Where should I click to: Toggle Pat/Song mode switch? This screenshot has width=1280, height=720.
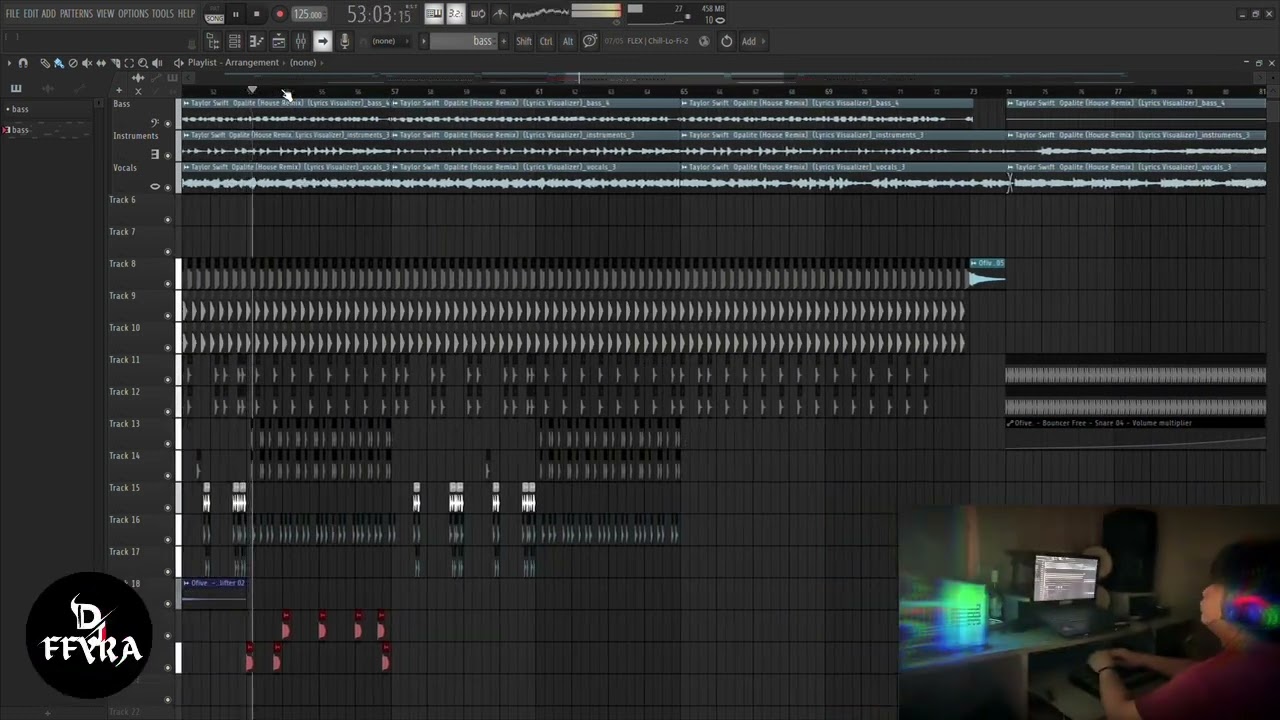pyautogui.click(x=214, y=14)
